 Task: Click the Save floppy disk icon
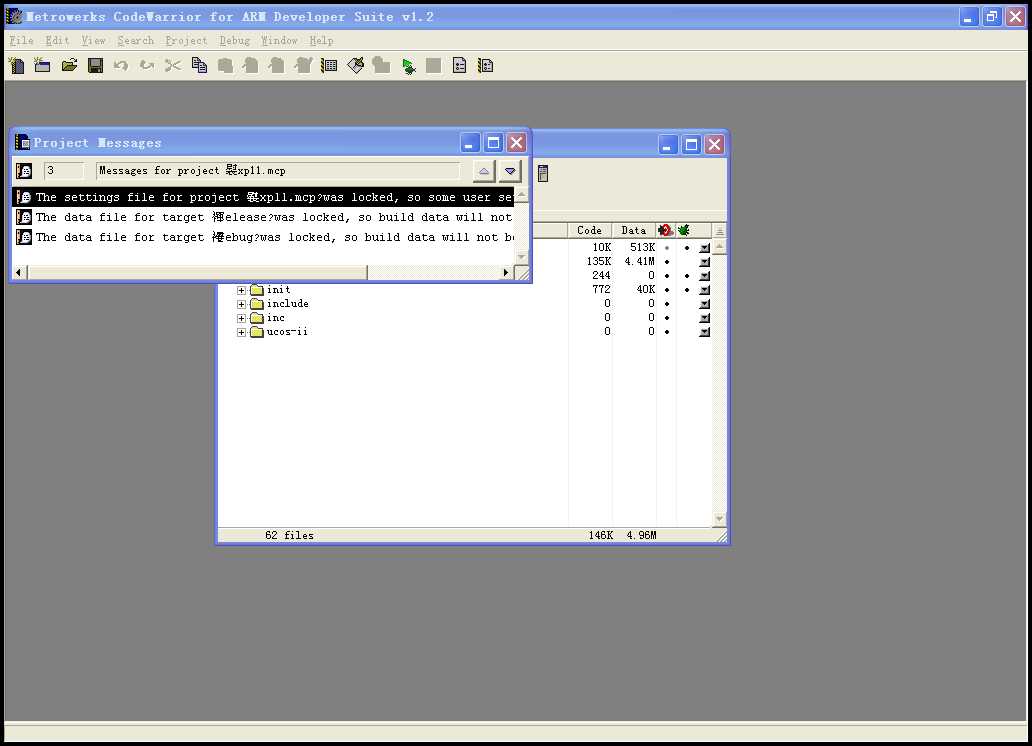(x=95, y=65)
